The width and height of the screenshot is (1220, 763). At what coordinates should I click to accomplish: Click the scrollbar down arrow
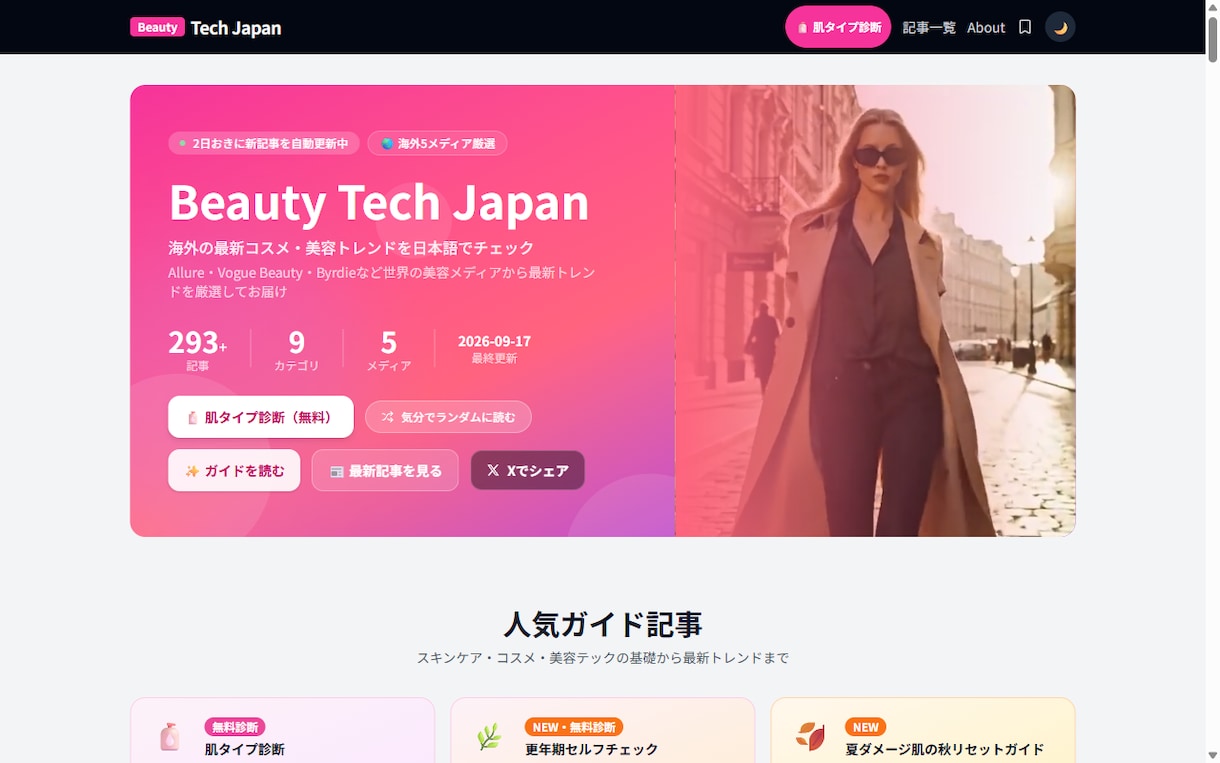click(1212, 755)
